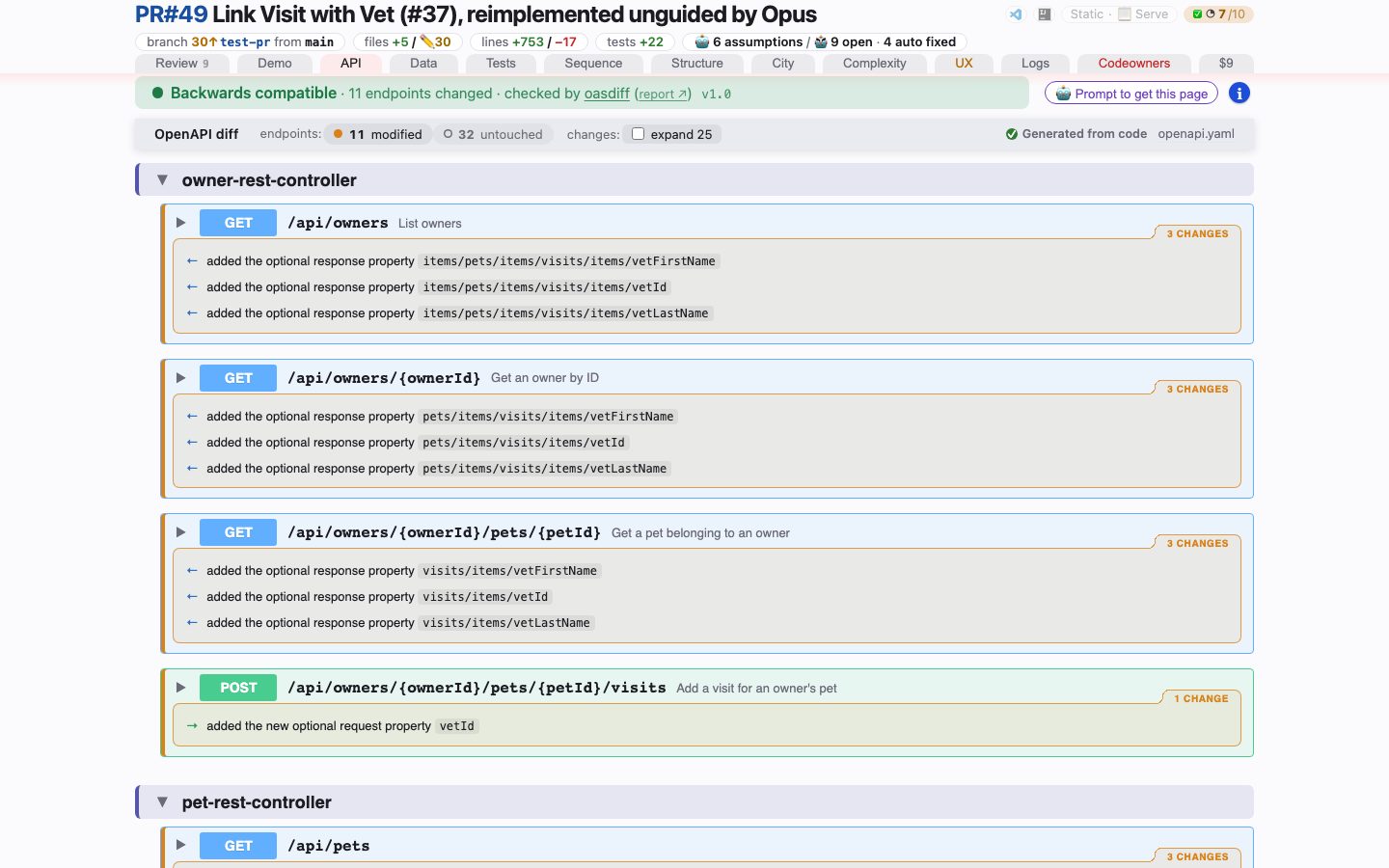Click the 1 CHANGE label on POST visits
The image size is (1389, 868).
[x=1201, y=698]
